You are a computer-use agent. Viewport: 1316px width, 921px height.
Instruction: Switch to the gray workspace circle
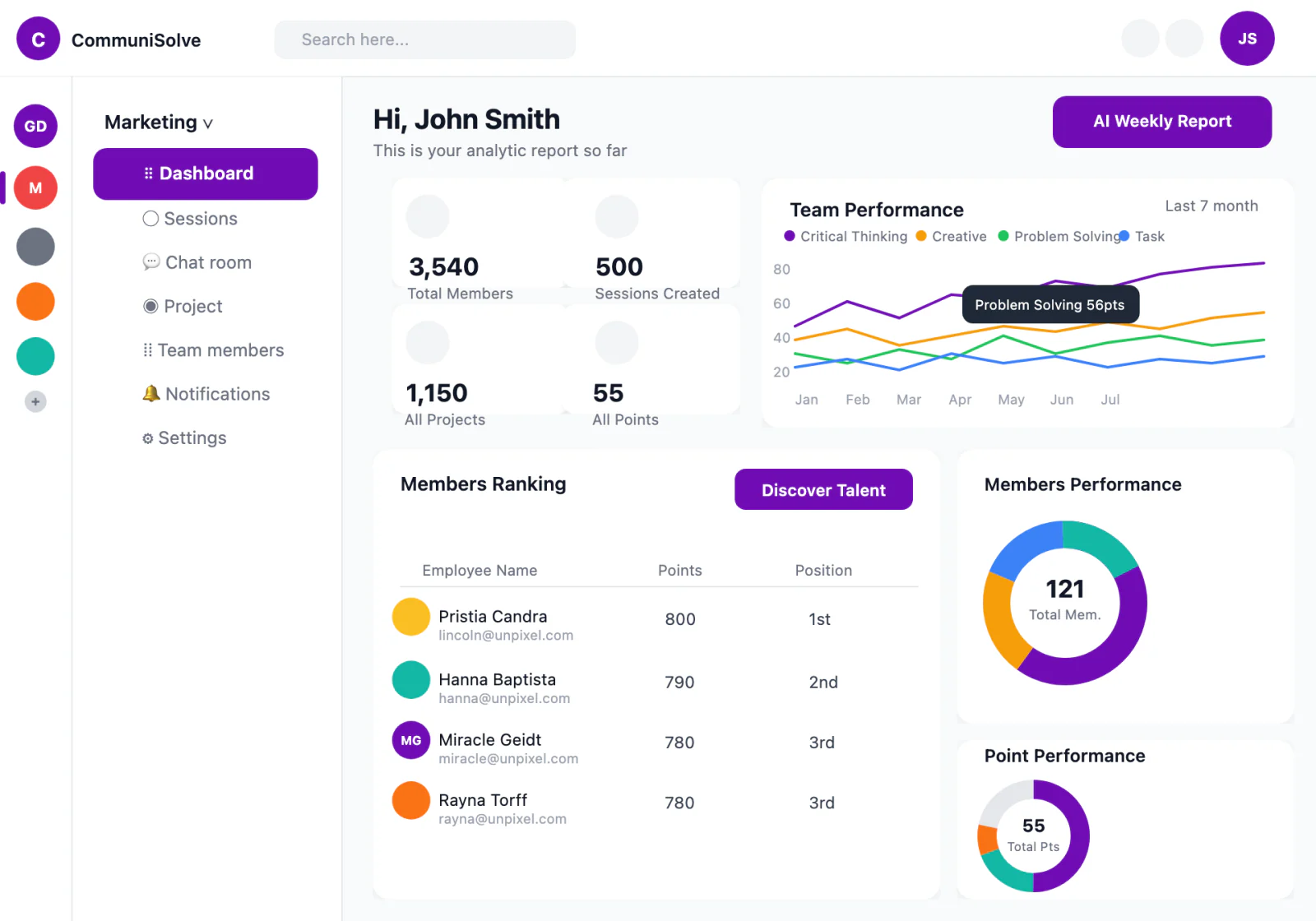coord(35,247)
